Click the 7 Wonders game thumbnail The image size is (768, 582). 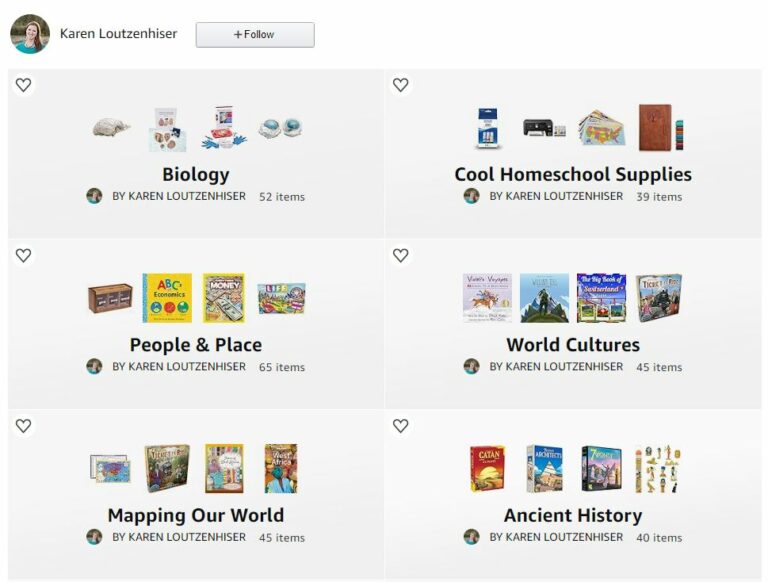point(601,468)
